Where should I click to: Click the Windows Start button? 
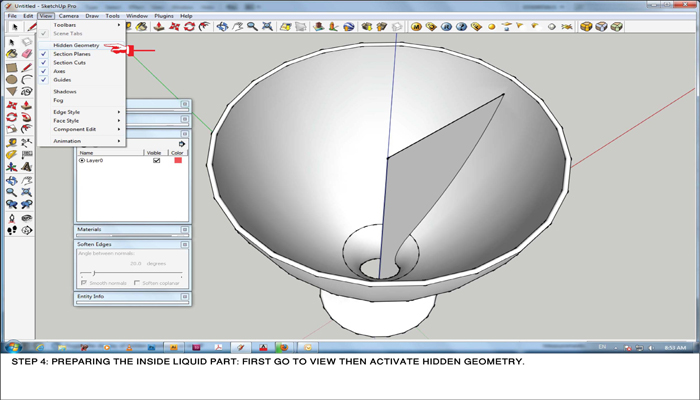pos(13,347)
